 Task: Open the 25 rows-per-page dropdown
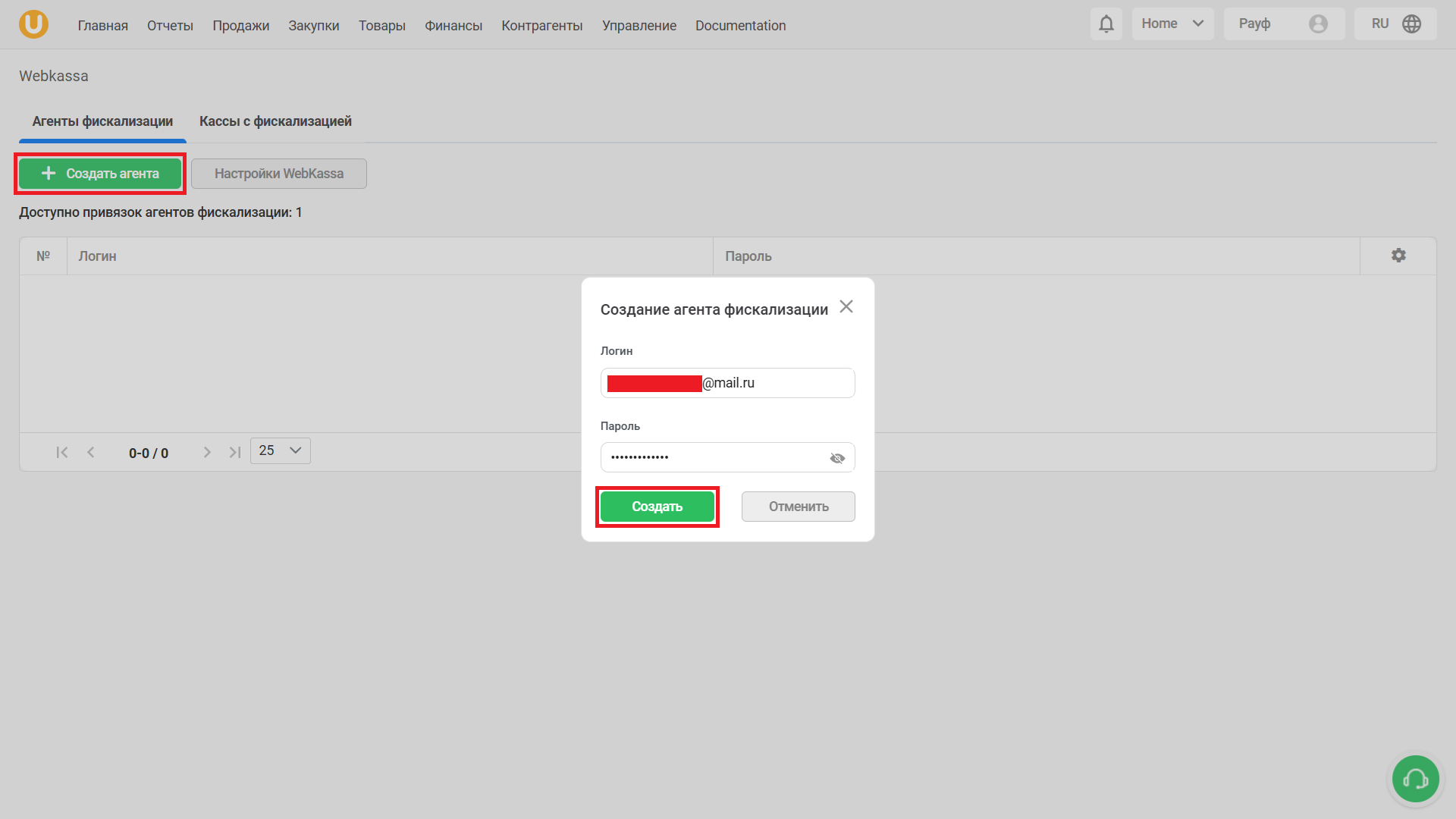(x=281, y=451)
